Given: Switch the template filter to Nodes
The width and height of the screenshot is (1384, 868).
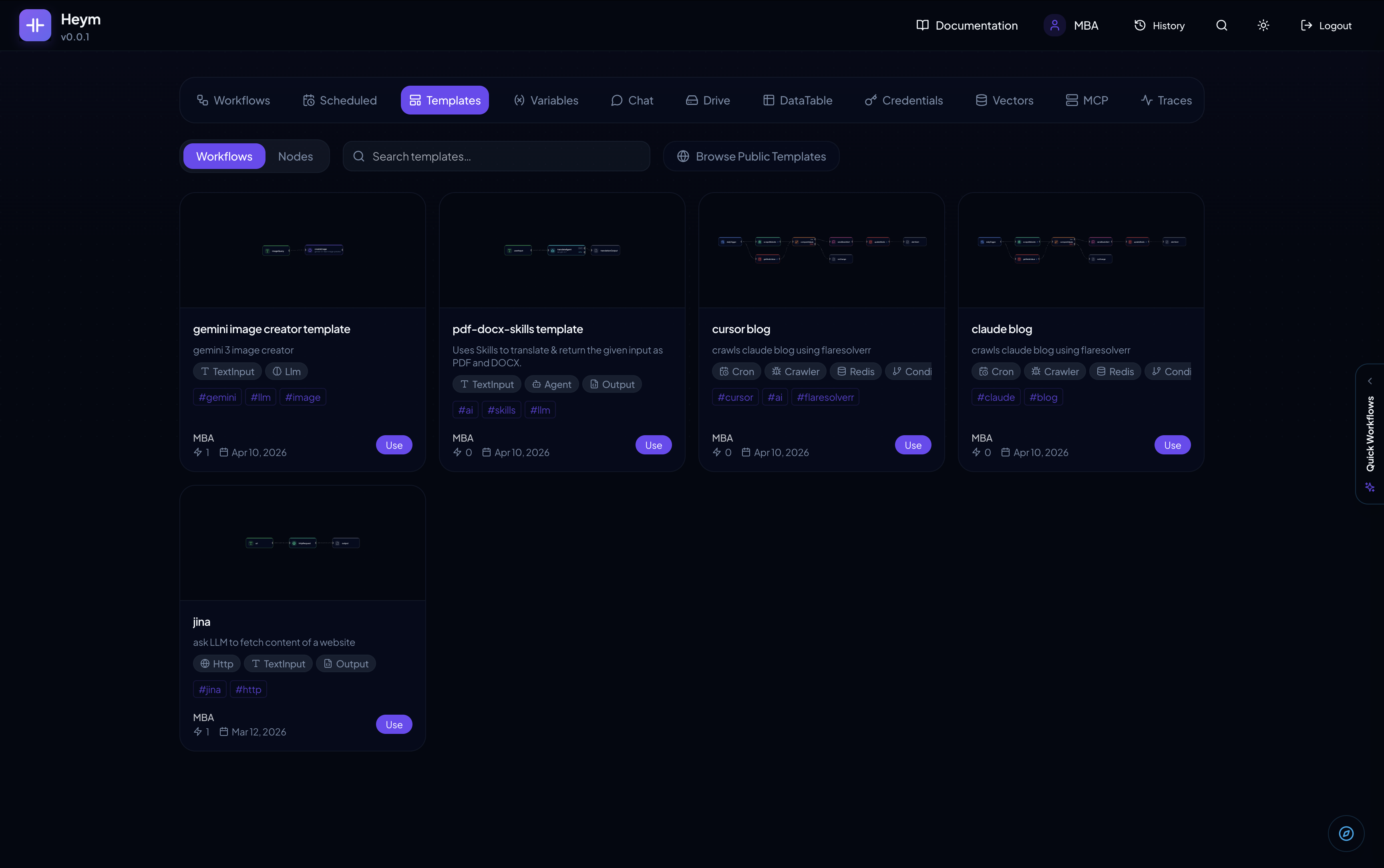Looking at the screenshot, I should click(296, 156).
